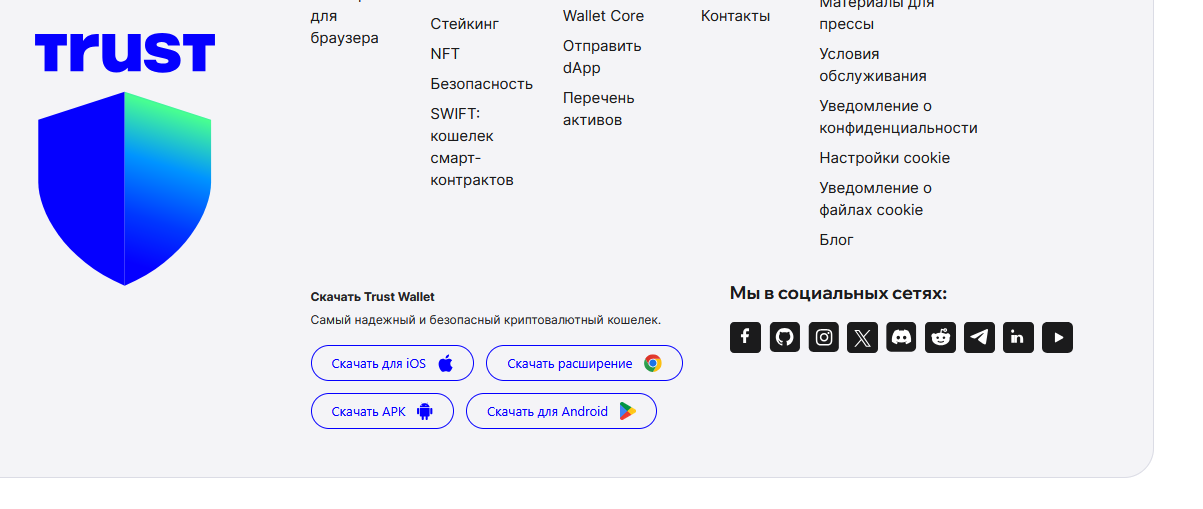Click the X (Twitter) social icon
This screenshot has width=1203, height=509.
863,338
